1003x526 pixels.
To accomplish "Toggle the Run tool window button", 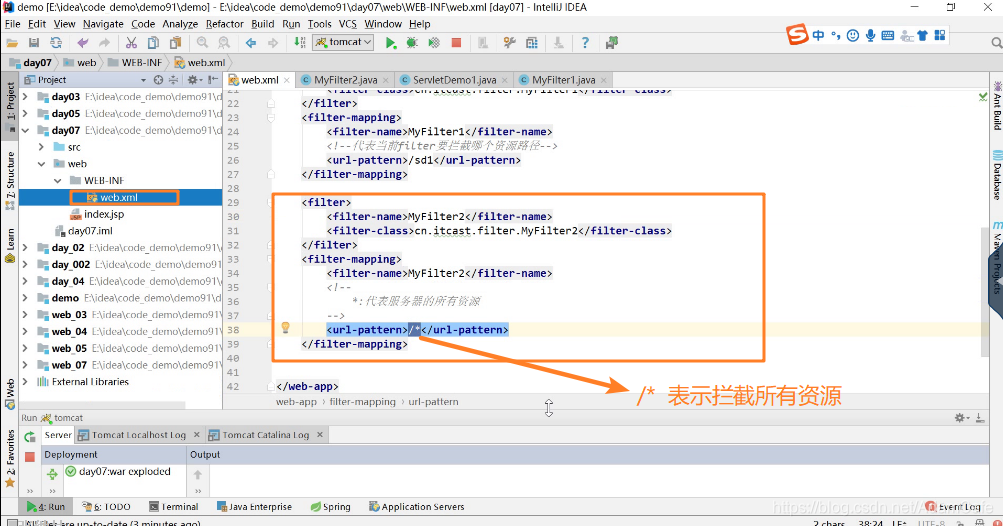I will (x=45, y=506).
